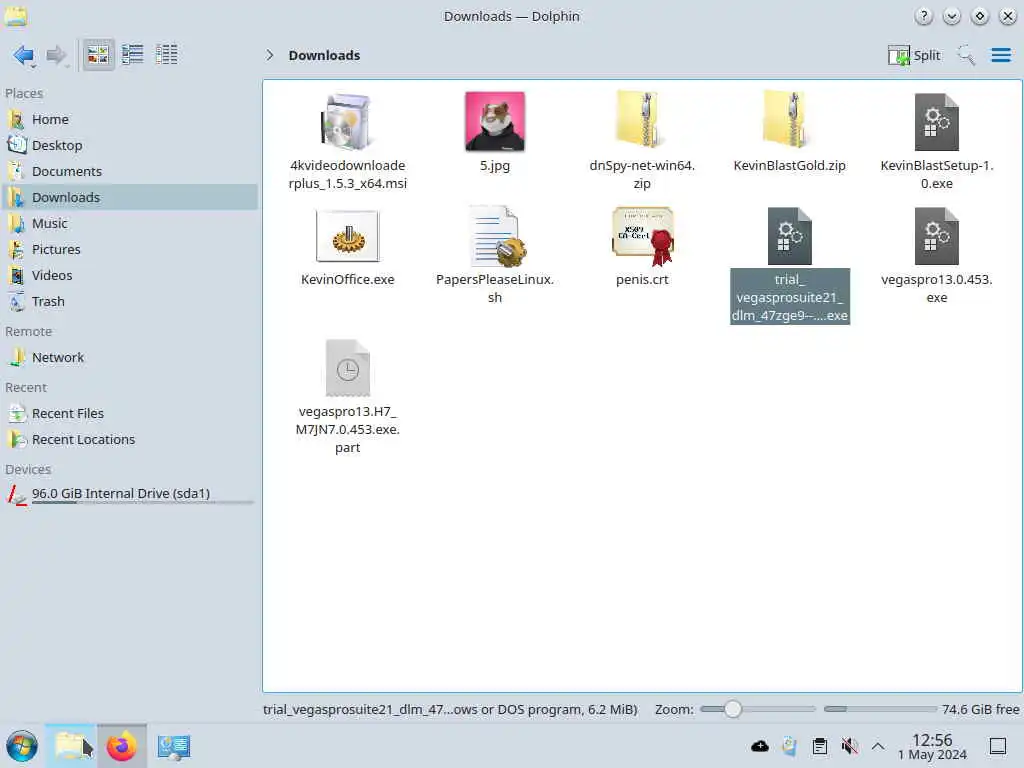Open Recent Locations entry
This screenshot has width=1024, height=768.
[x=130, y=440]
